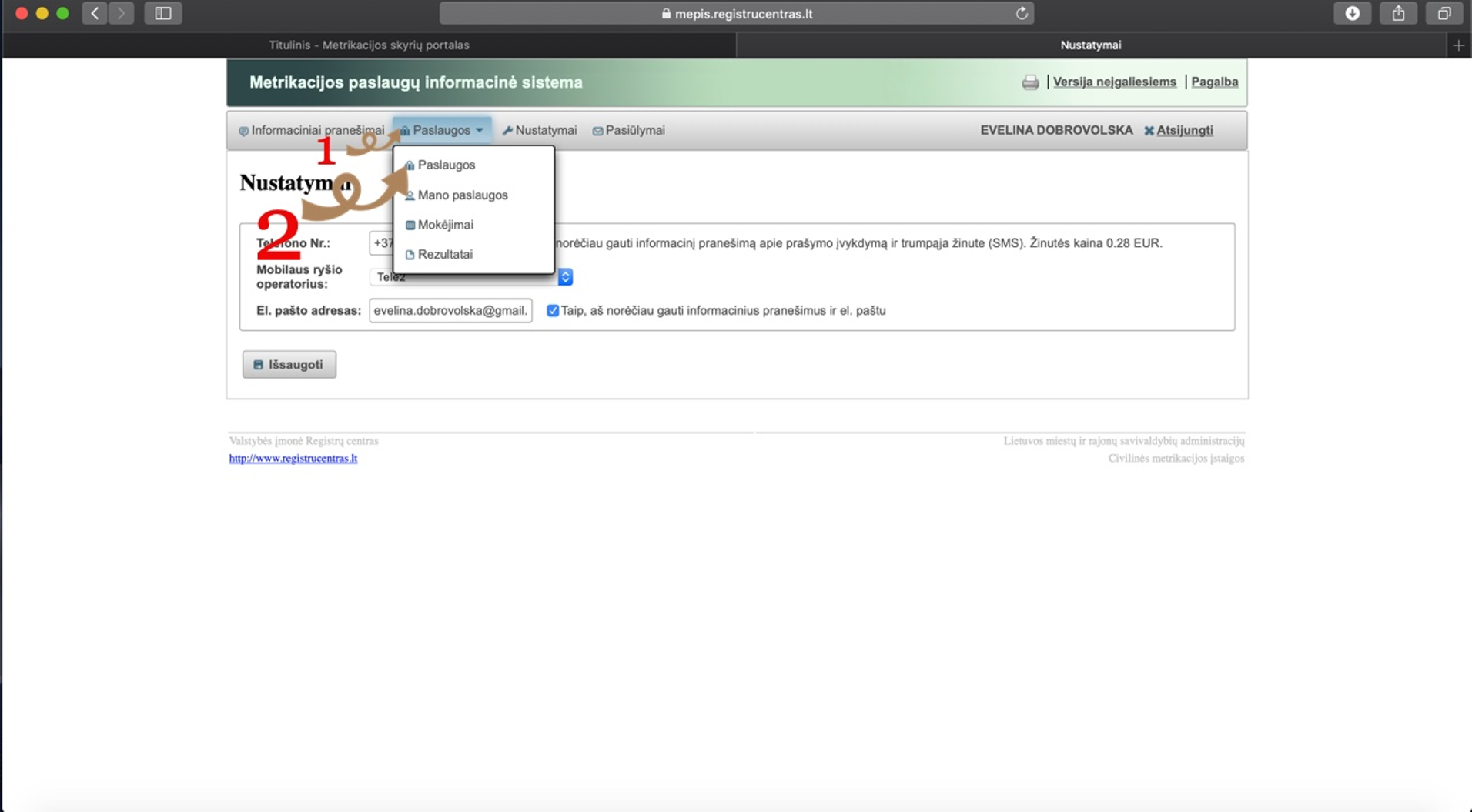Image resolution: width=1472 pixels, height=812 pixels.
Task: Expand the Paslaugos menu dropdown
Action: [442, 130]
